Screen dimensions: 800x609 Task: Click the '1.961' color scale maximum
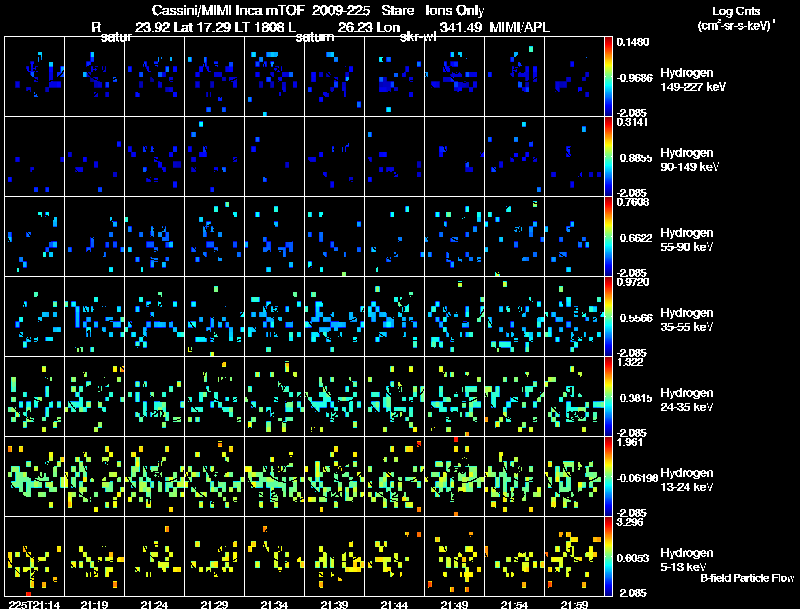coord(630,442)
